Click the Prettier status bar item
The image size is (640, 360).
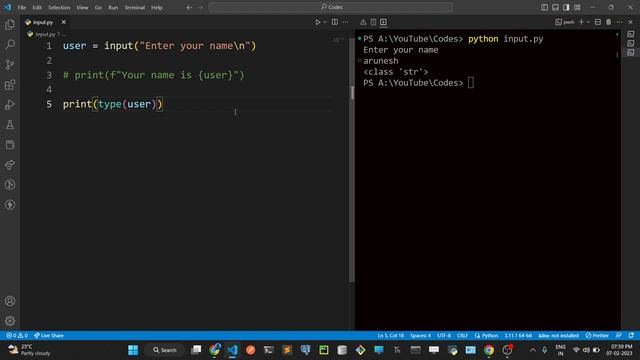pos(597,336)
